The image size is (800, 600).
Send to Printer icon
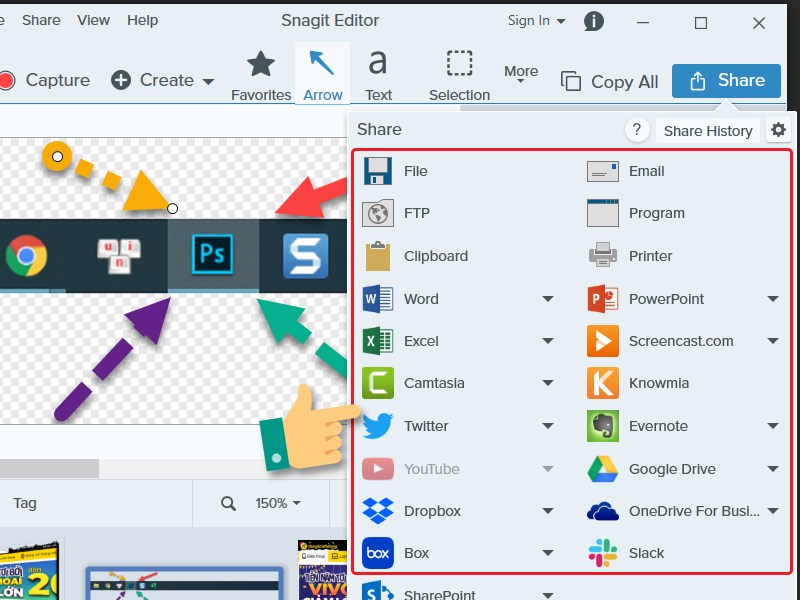pyautogui.click(x=603, y=255)
